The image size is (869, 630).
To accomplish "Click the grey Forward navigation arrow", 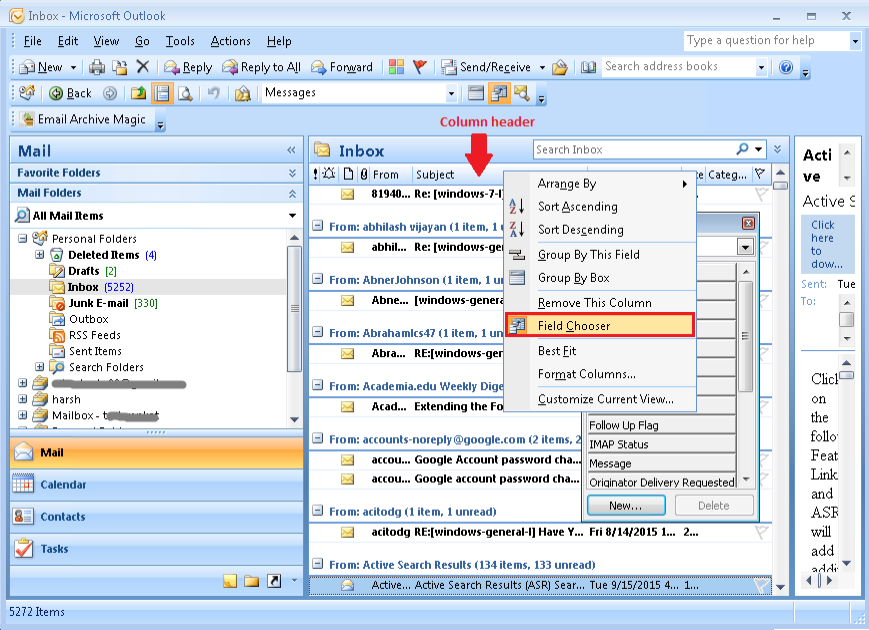I will pyautogui.click(x=110, y=93).
